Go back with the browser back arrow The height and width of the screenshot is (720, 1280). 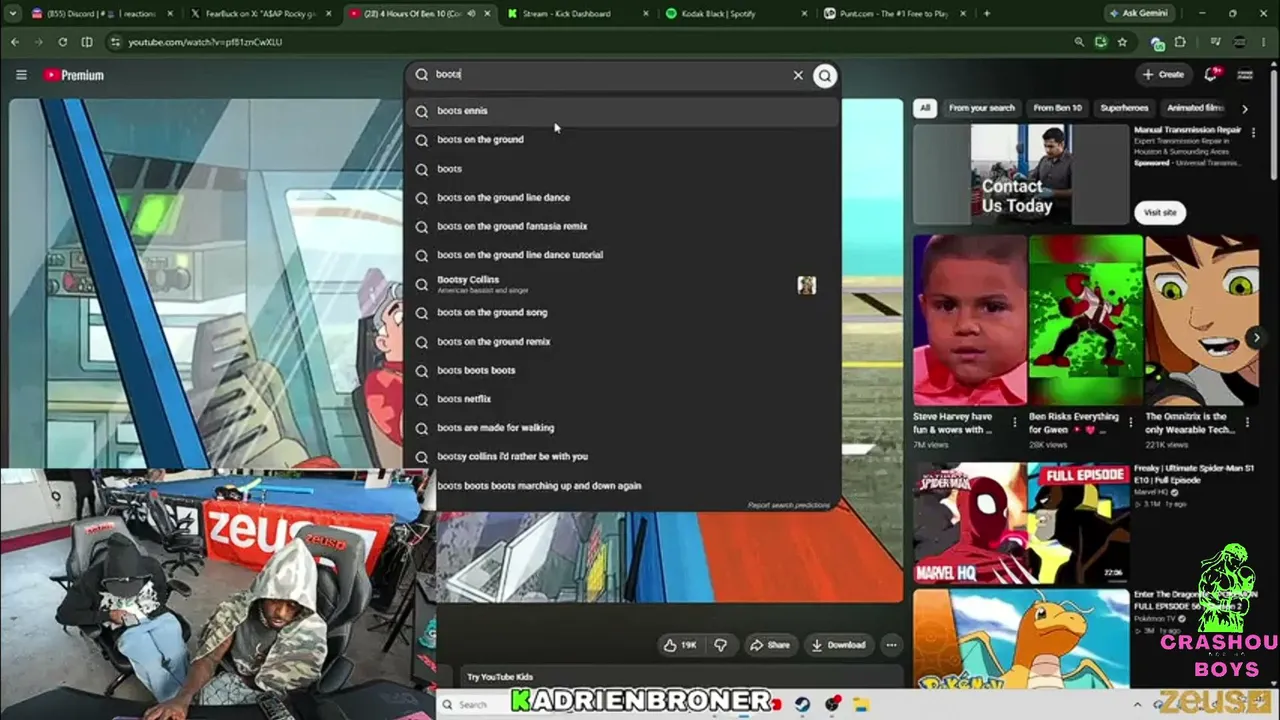point(15,42)
